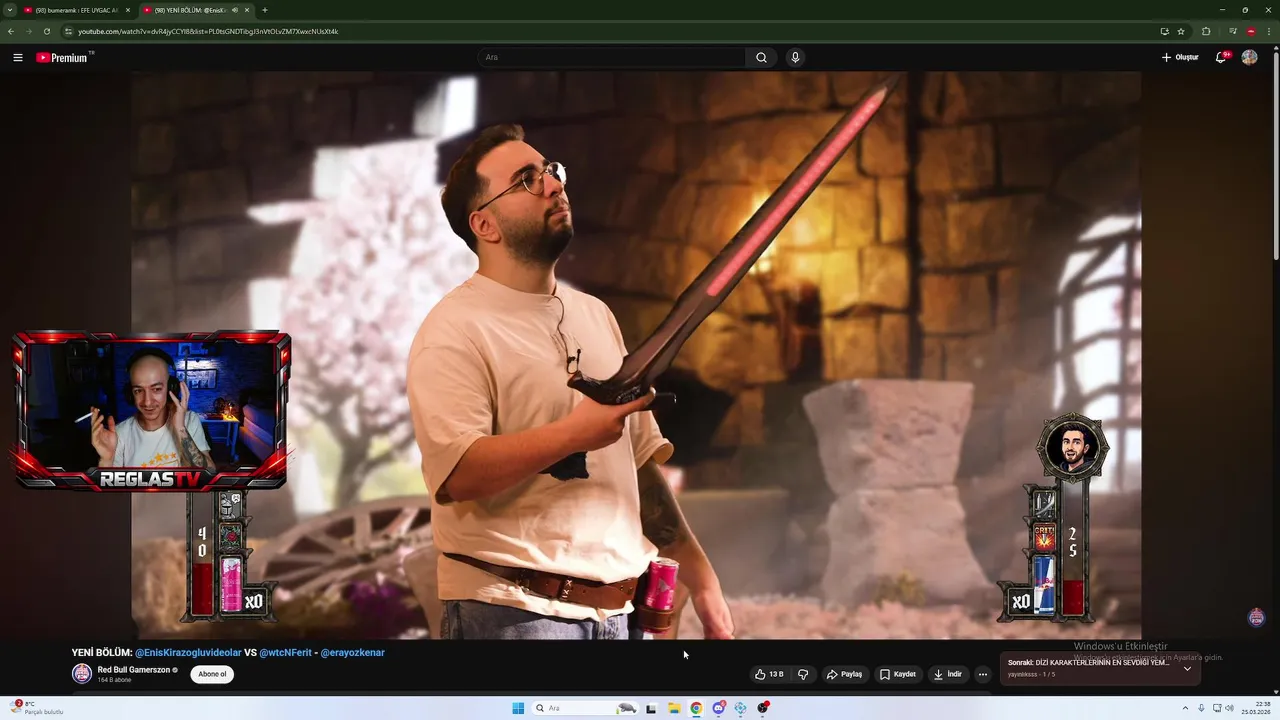Open the weather widget on taskbar
Screen dimensions: 1280x720
coord(38,708)
